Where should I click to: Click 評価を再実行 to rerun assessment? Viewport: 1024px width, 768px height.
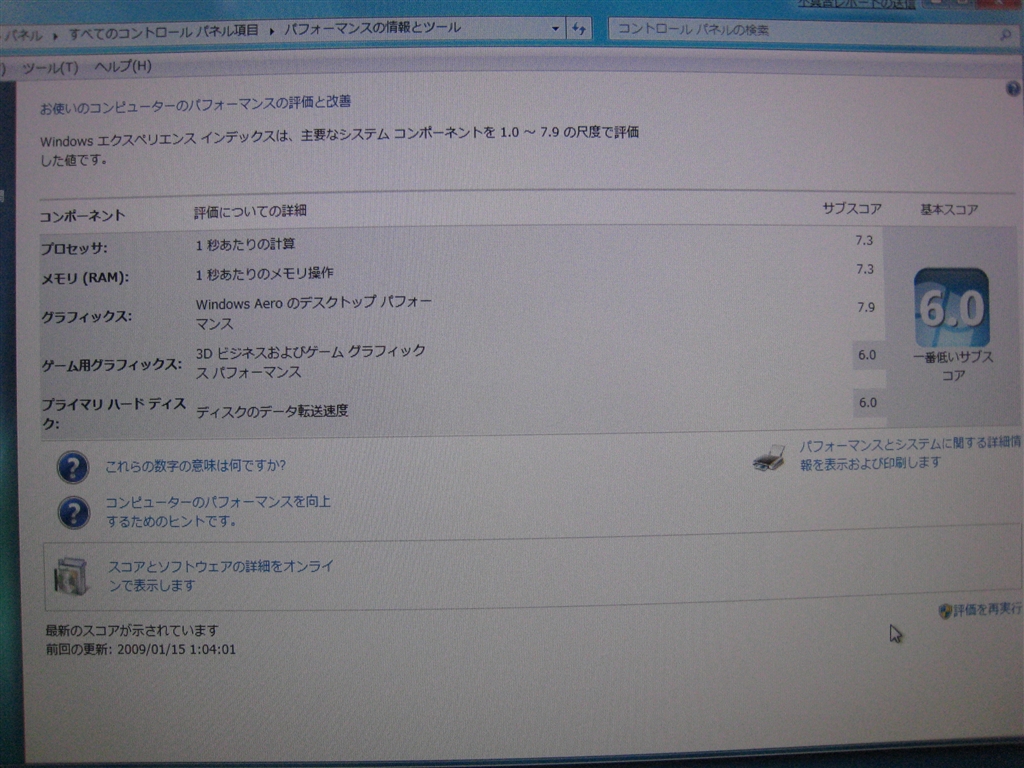pos(987,609)
